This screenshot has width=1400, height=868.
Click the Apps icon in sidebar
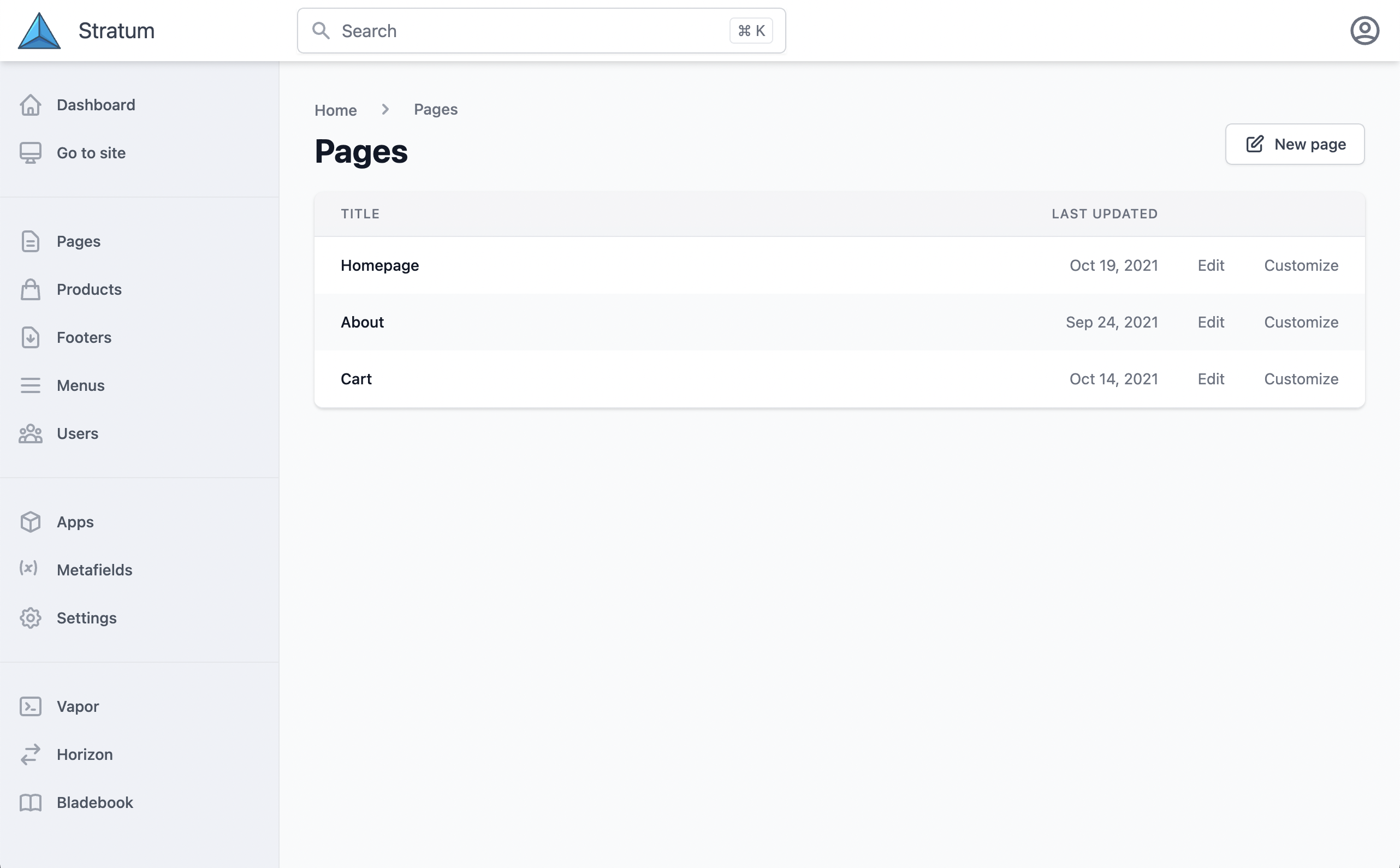click(x=30, y=521)
